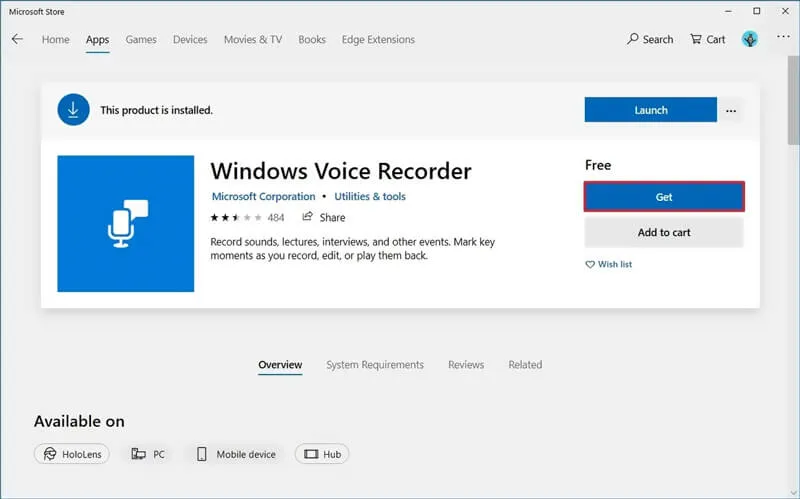Go to the Home tab

pos(56,40)
